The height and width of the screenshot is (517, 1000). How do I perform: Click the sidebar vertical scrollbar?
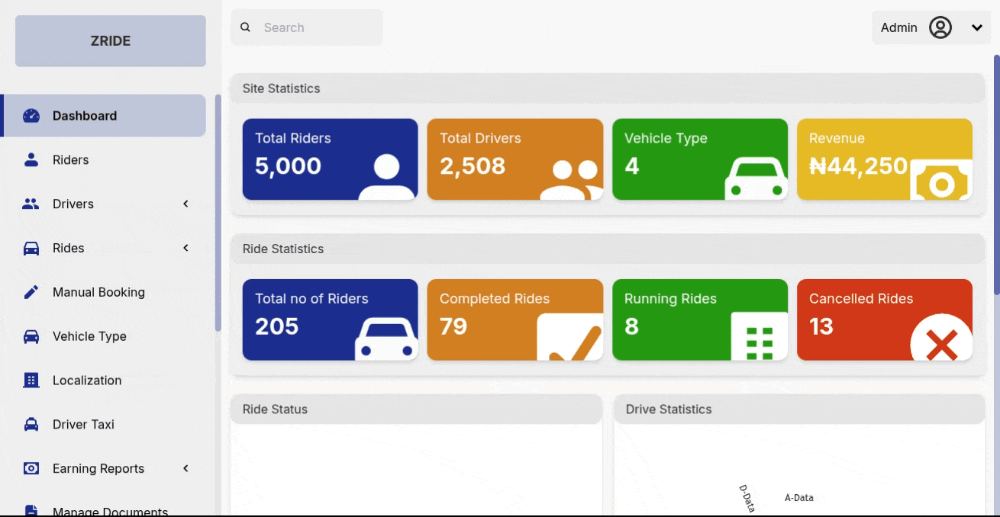pos(217,213)
